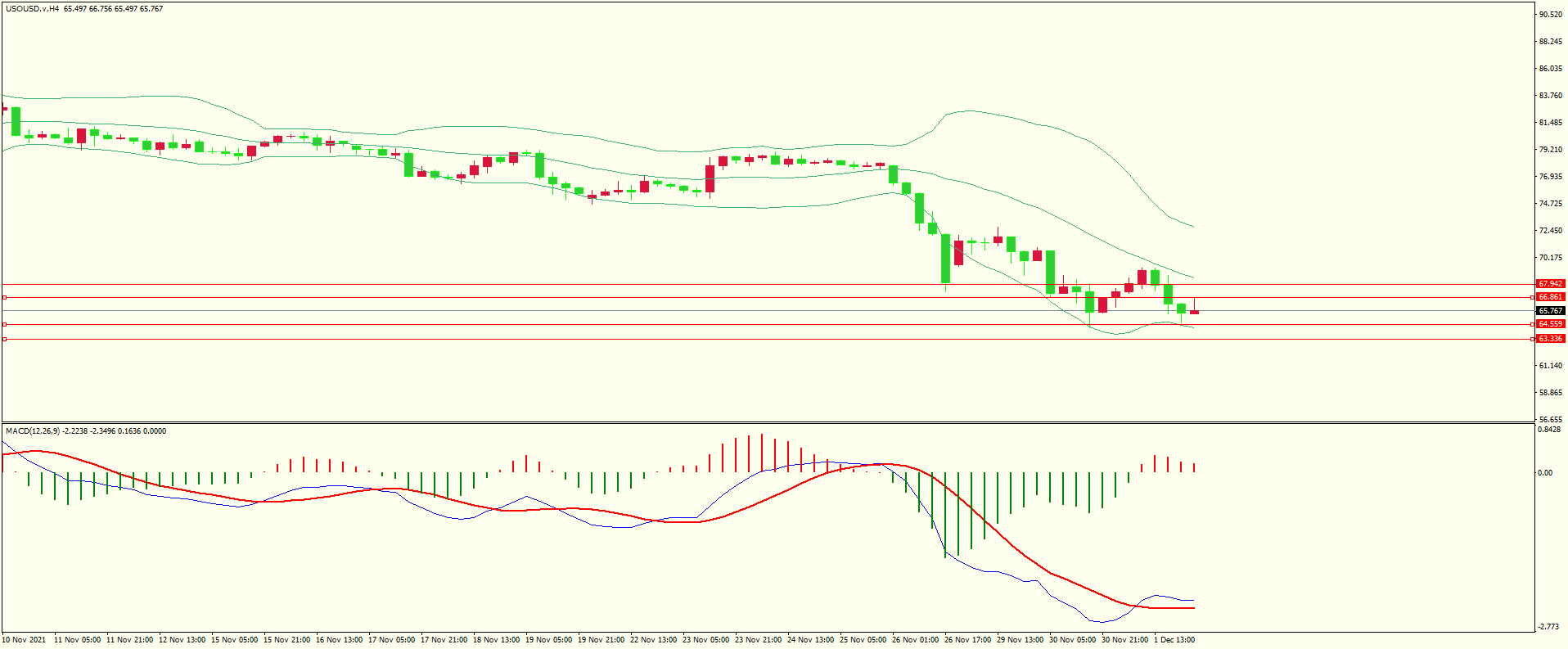Click the right-end handle of the 63.336 line
The height and width of the screenshot is (649, 1568).
click(x=1532, y=339)
